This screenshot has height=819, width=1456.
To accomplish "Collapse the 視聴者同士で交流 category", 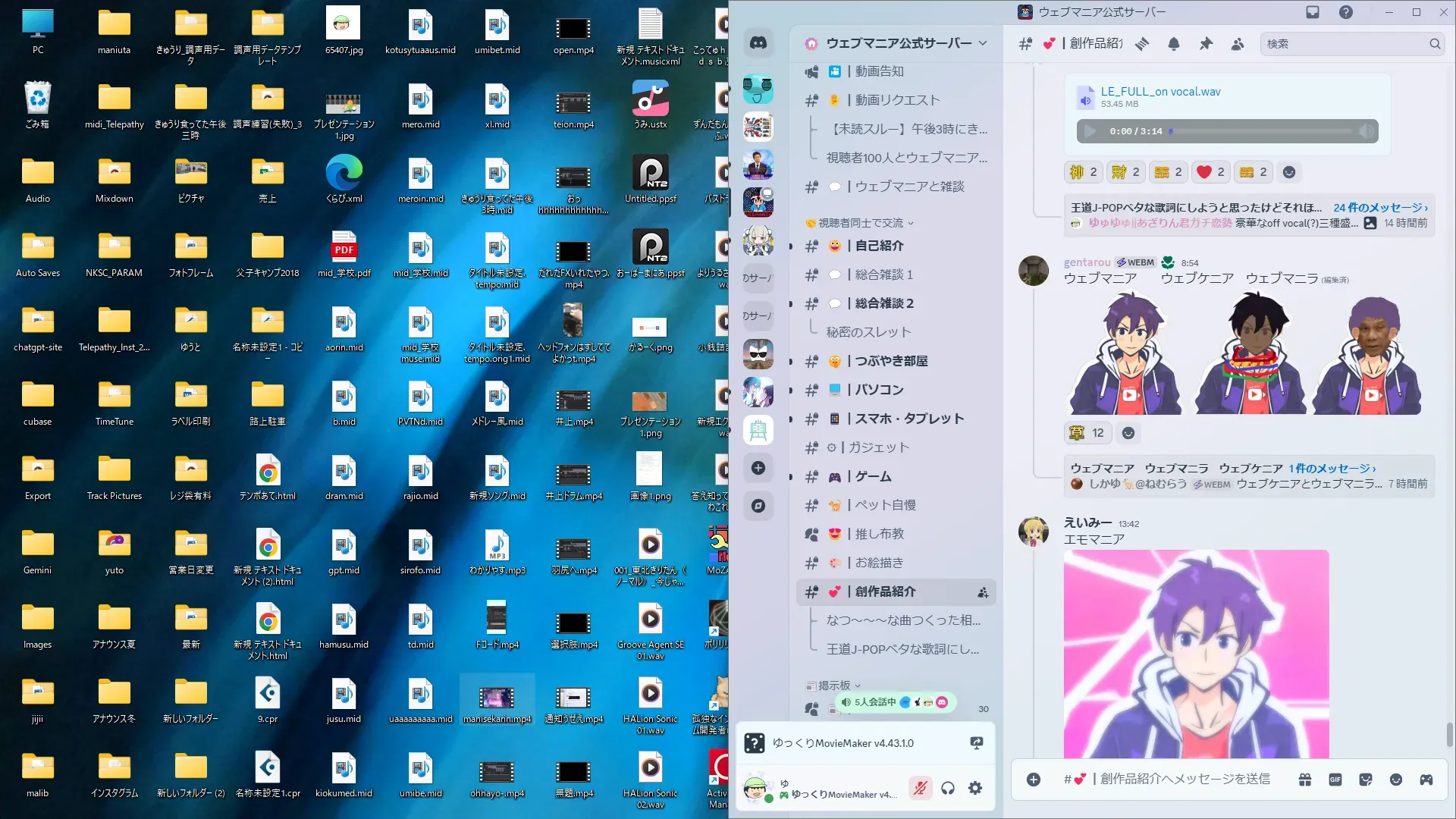I will 861,223.
